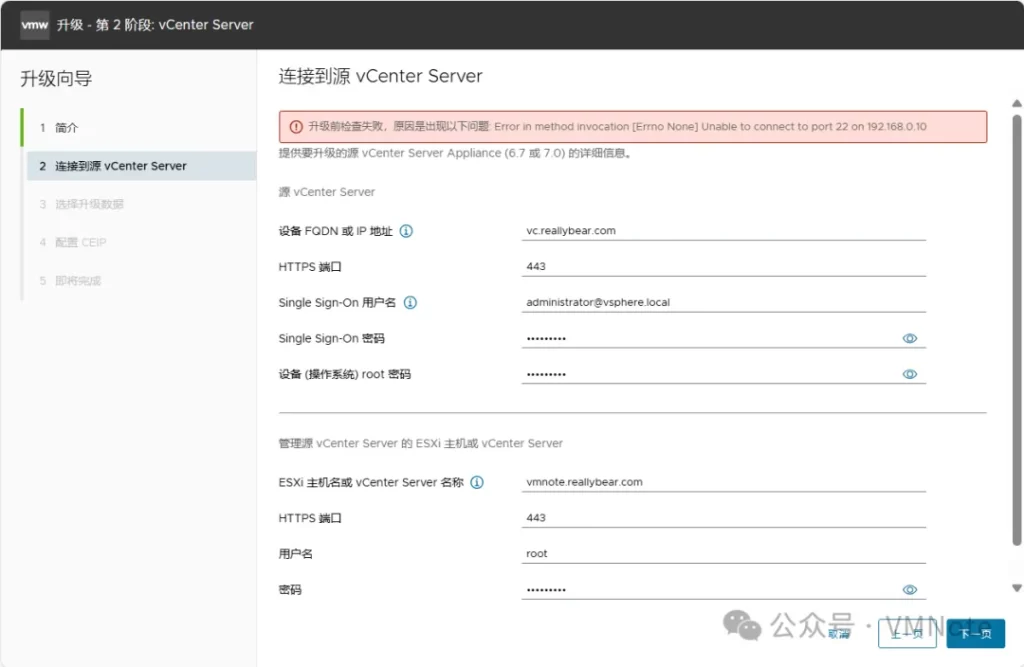Click info icon beside Single Sign-On 用户名

click(x=410, y=303)
